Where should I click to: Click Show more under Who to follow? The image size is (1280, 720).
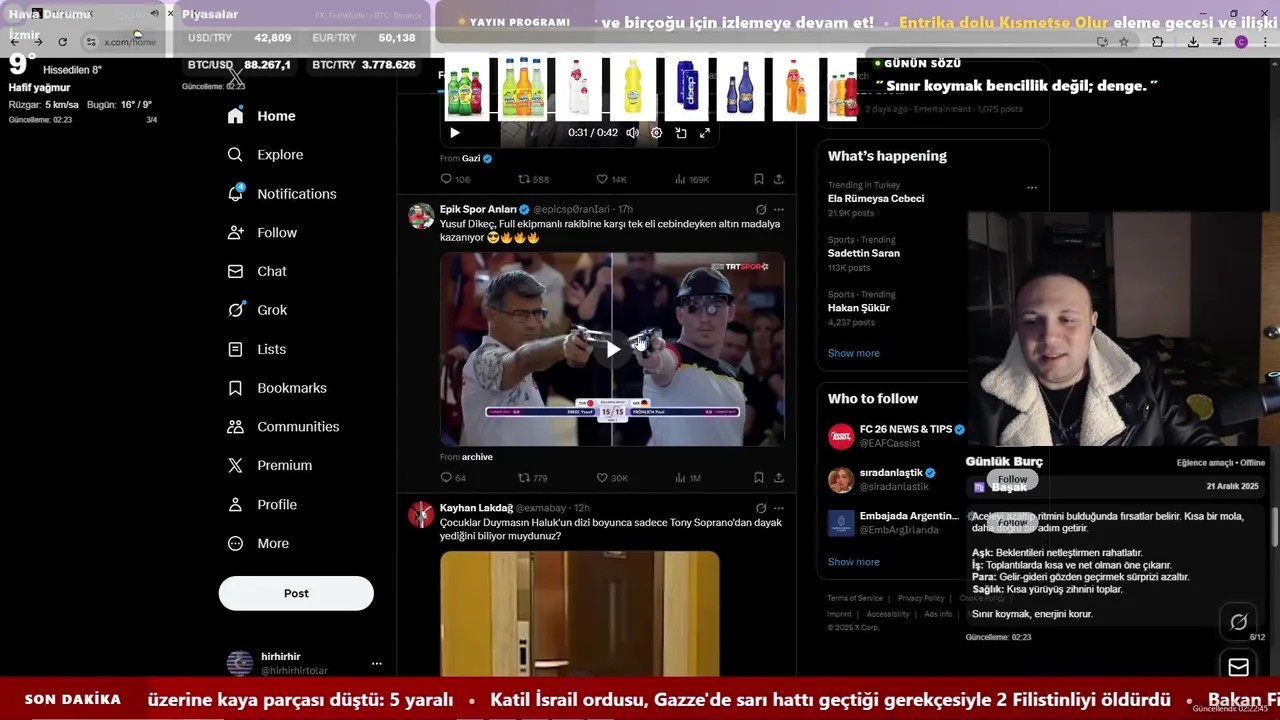point(854,562)
